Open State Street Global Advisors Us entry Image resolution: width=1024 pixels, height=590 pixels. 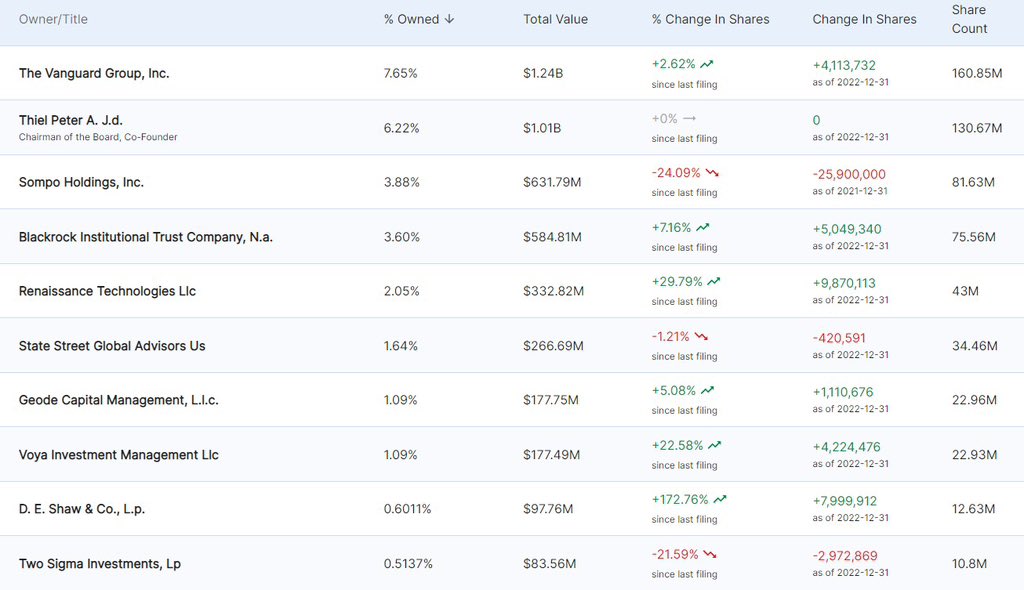[x=112, y=346]
